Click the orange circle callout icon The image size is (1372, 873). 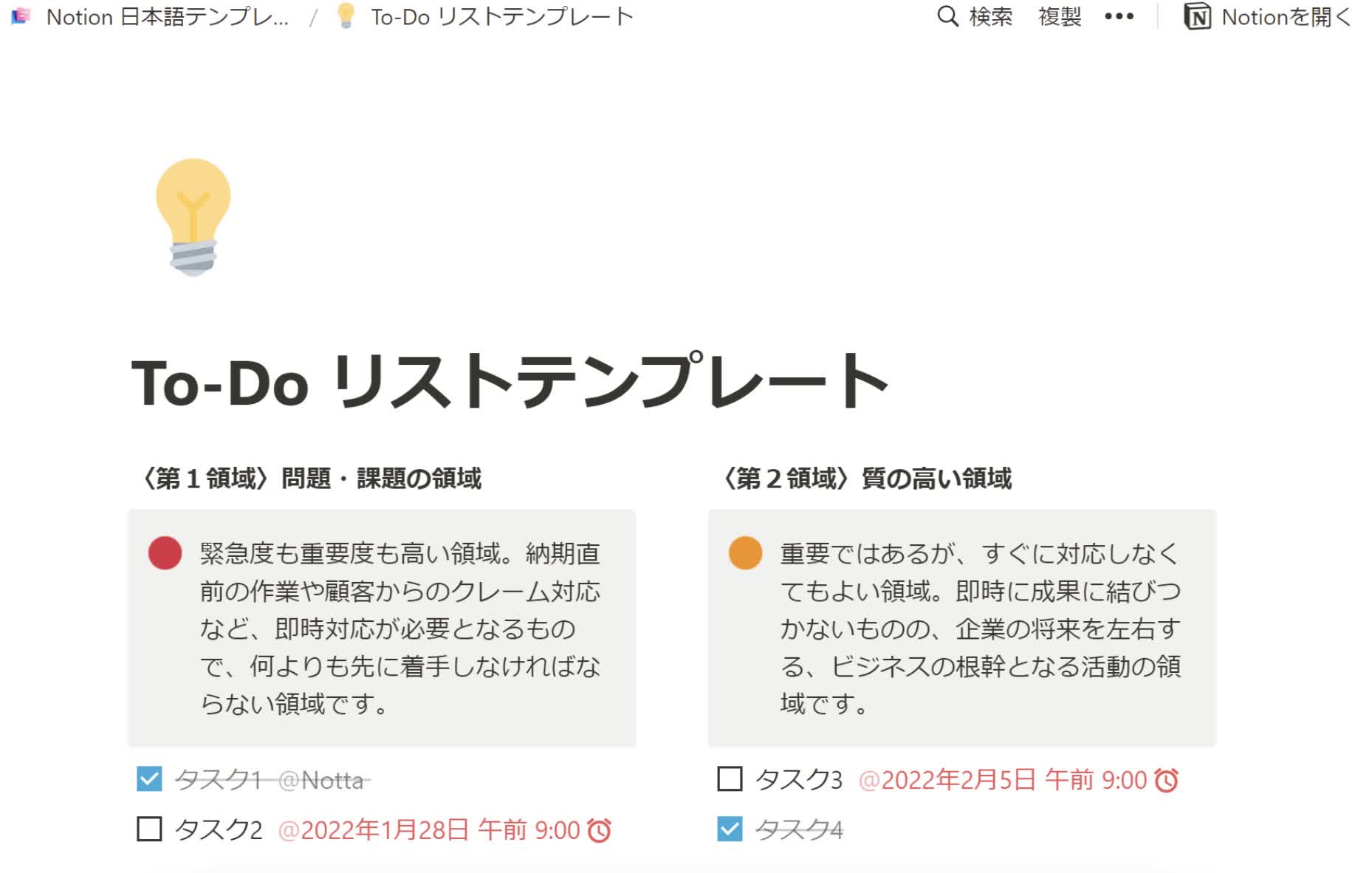click(745, 553)
